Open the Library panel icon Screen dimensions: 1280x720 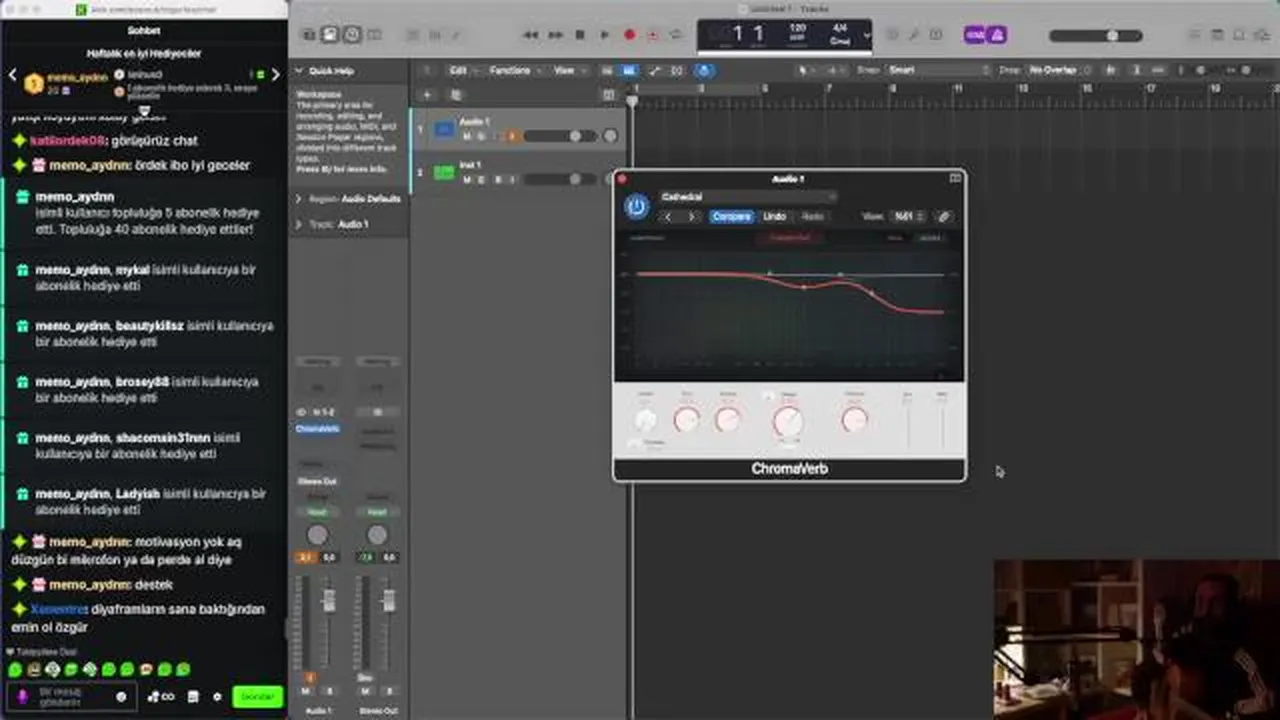pos(308,35)
